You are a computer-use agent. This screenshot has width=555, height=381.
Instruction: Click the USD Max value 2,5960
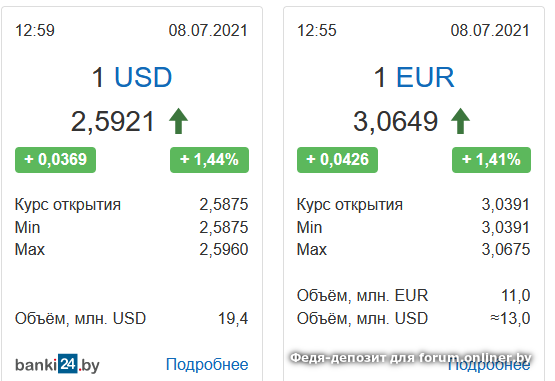[x=224, y=250]
